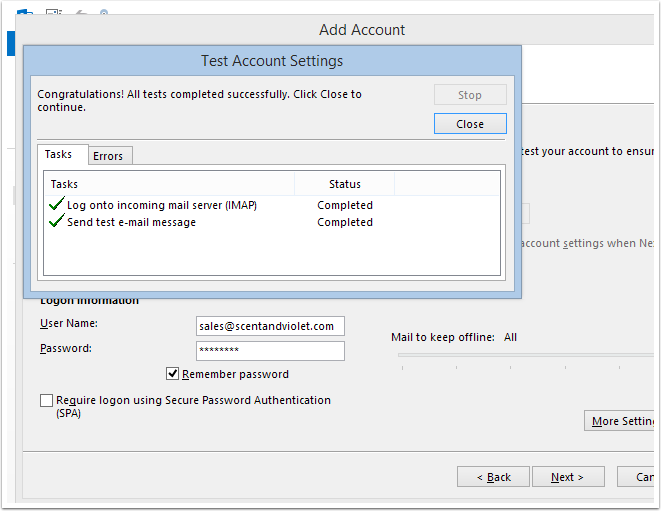Viewport: 661px width, 511px height.
Task: Open More Settings
Action: [621, 421]
